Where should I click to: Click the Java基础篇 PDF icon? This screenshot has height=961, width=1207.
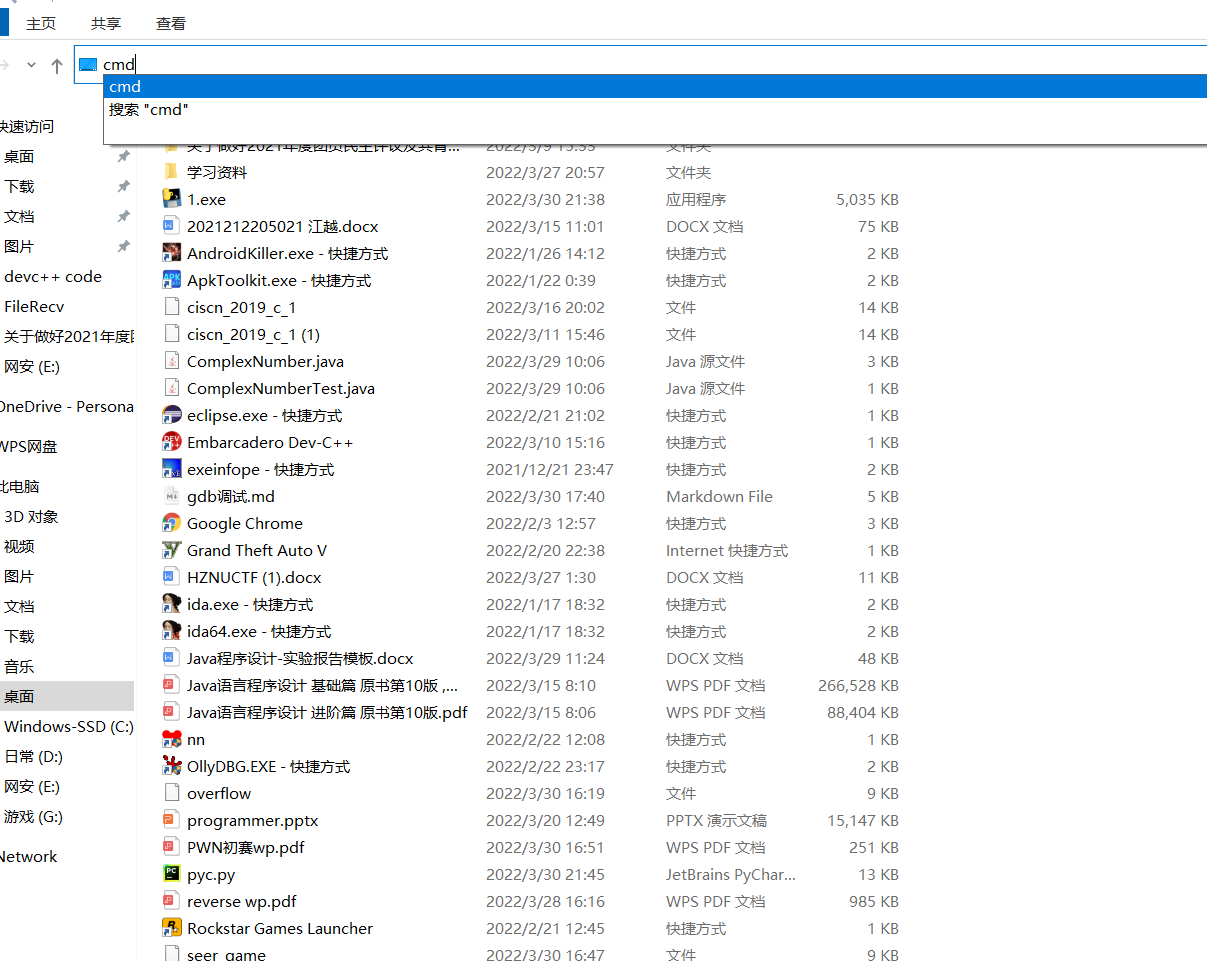point(171,685)
